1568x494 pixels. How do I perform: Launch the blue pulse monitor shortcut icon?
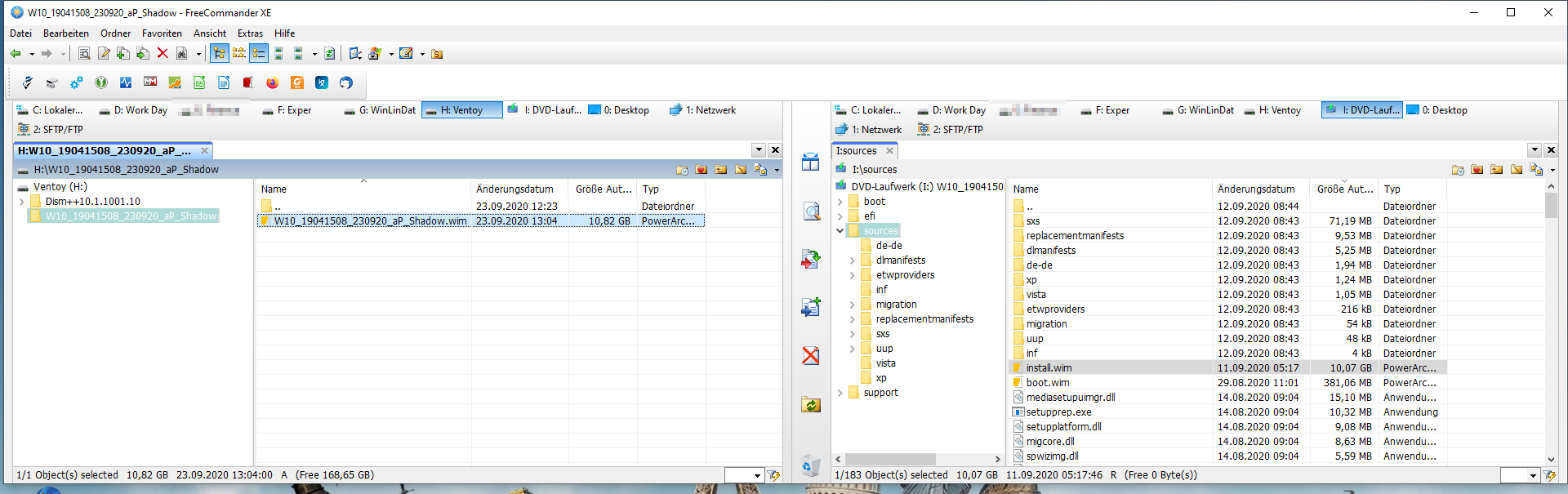coord(126,82)
